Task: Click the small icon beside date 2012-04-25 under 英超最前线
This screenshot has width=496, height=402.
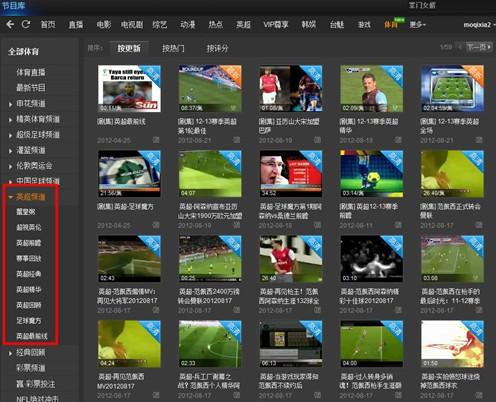Action: (156, 140)
